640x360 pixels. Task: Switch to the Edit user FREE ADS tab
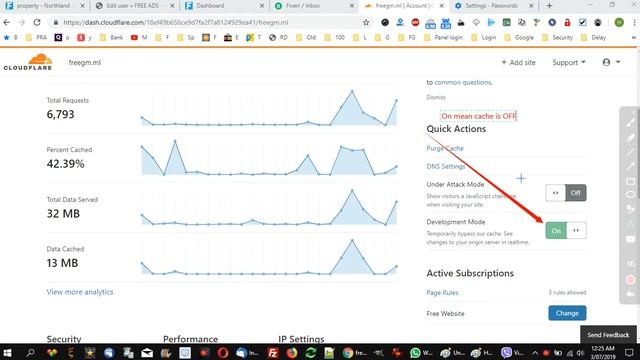coord(135,6)
